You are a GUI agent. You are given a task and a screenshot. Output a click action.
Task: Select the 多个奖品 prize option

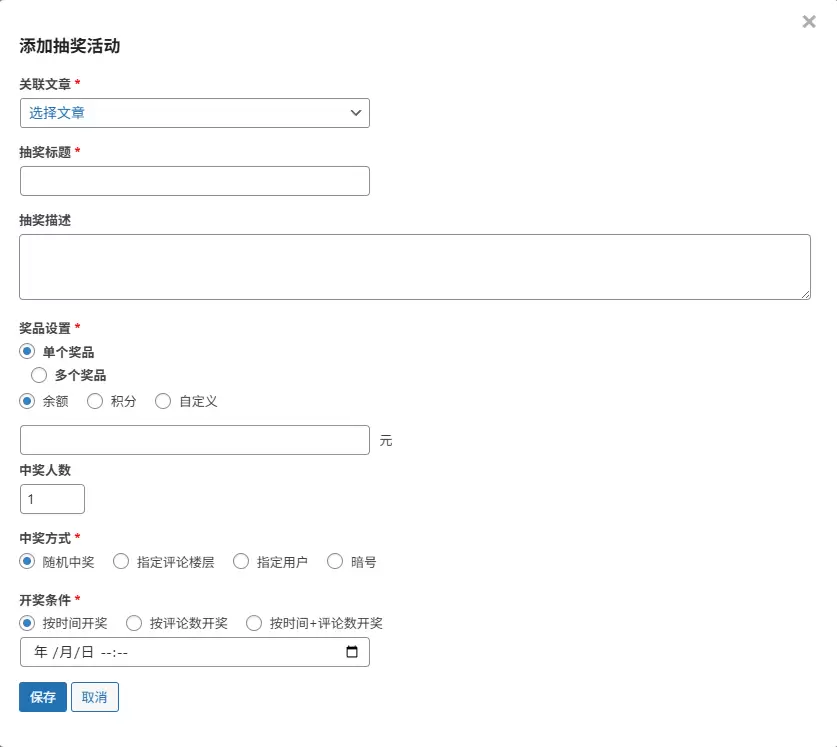point(39,375)
